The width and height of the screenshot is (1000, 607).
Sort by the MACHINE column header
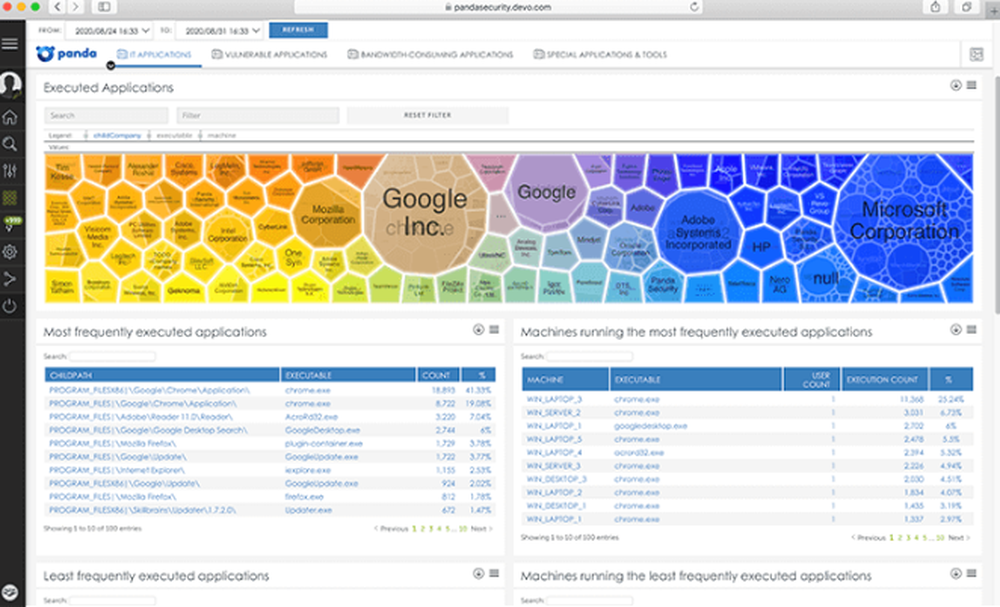[x=565, y=379]
